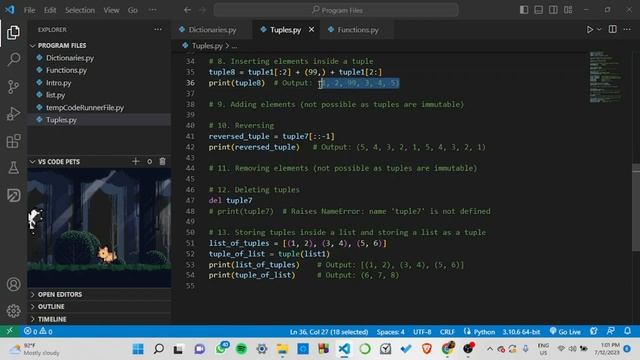
Task: Split the editor to the right
Action: 613,29
